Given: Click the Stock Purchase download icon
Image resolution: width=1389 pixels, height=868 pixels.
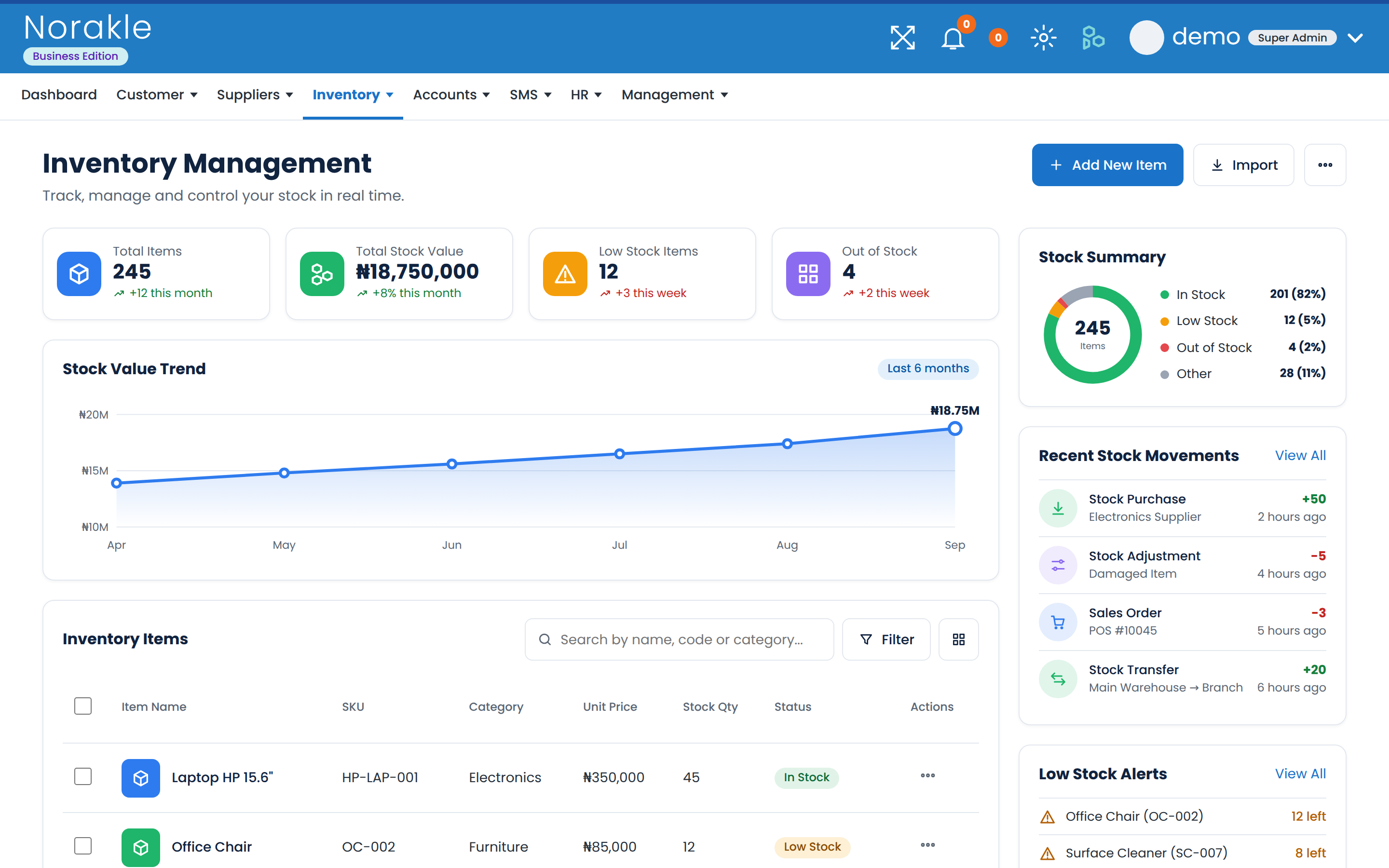Looking at the screenshot, I should point(1058,508).
